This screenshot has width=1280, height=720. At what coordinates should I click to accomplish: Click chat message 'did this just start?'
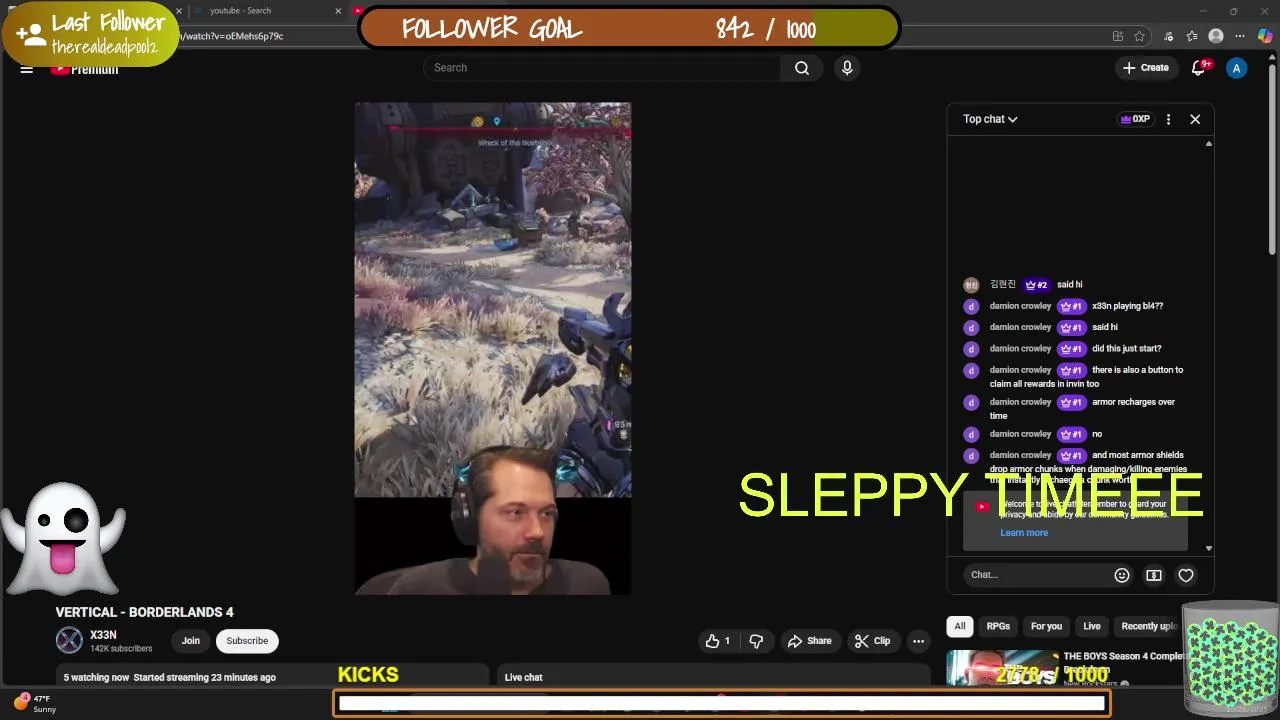tap(1126, 349)
